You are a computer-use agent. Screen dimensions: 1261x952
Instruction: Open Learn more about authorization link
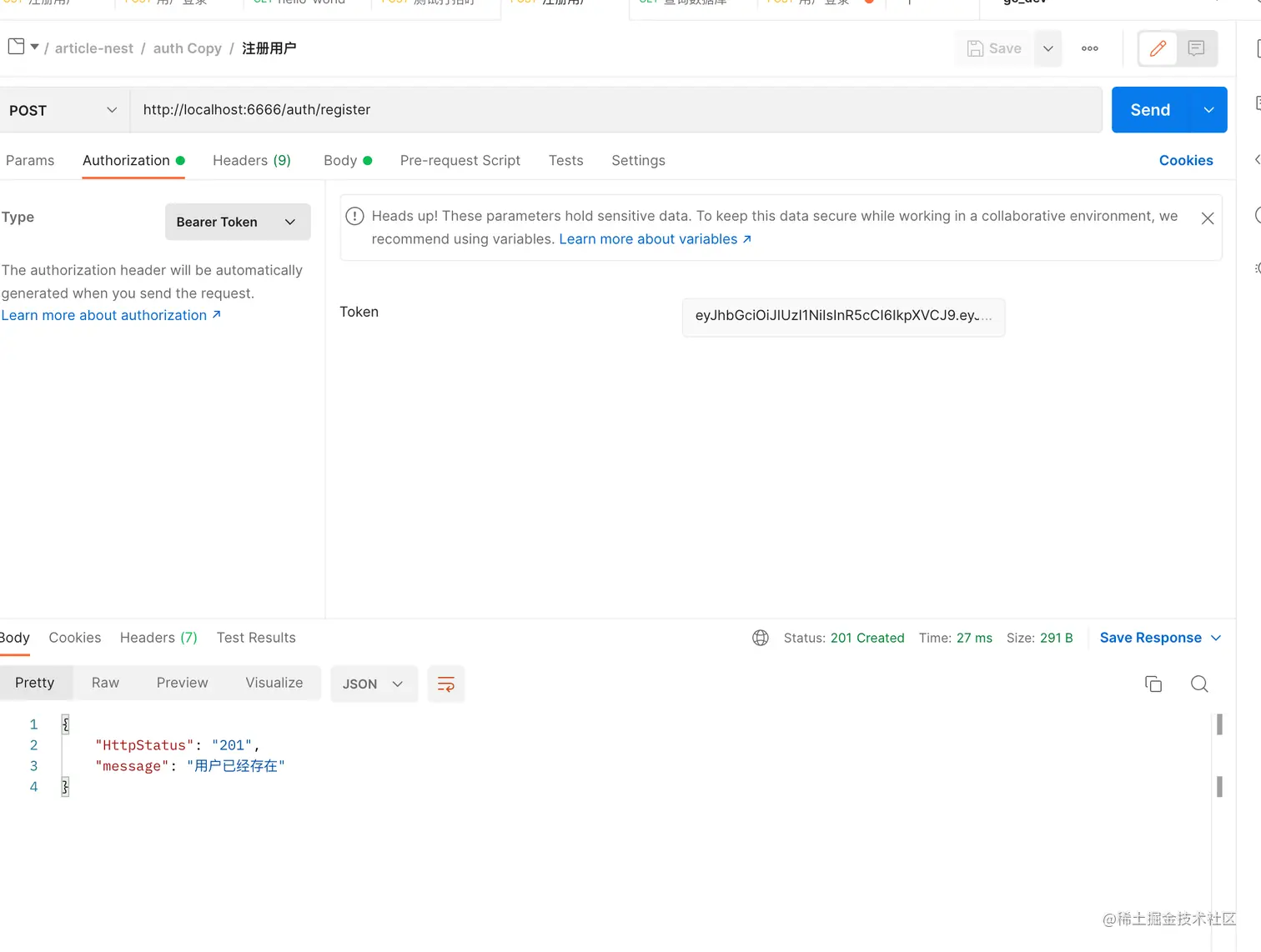tap(111, 315)
